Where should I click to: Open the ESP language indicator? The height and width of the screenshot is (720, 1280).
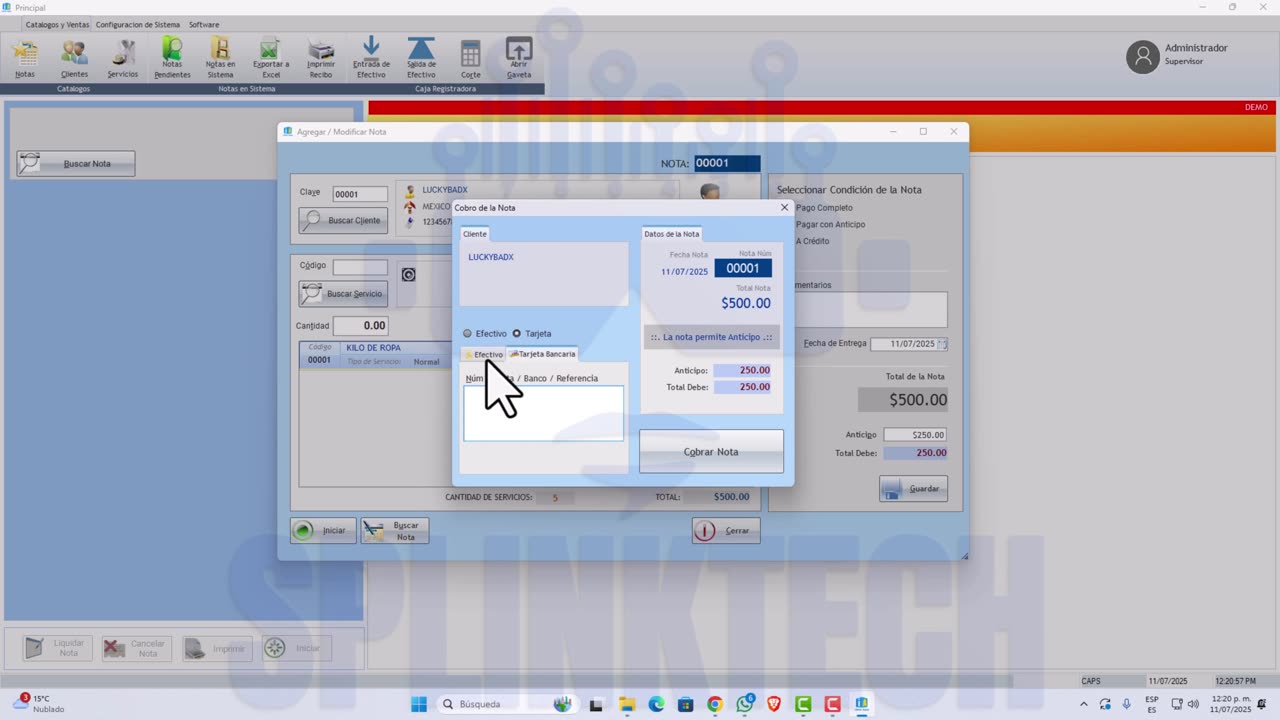[x=1152, y=704]
